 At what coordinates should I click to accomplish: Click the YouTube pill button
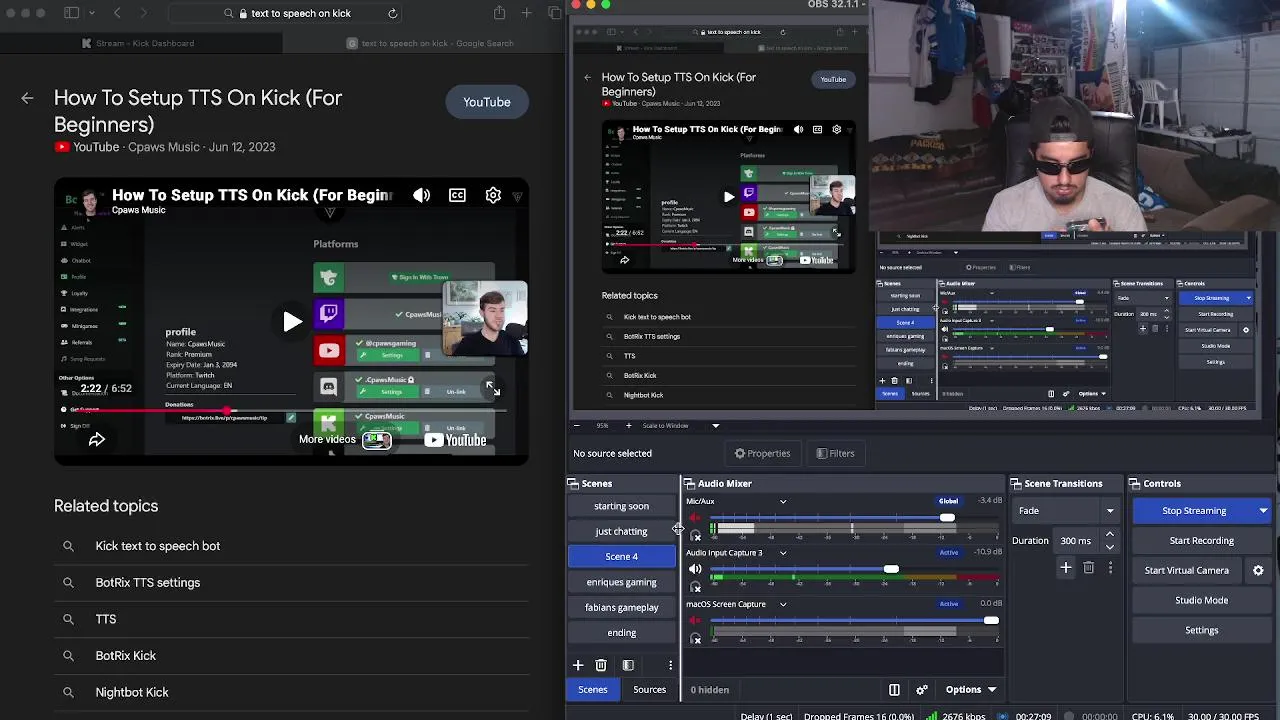[487, 102]
